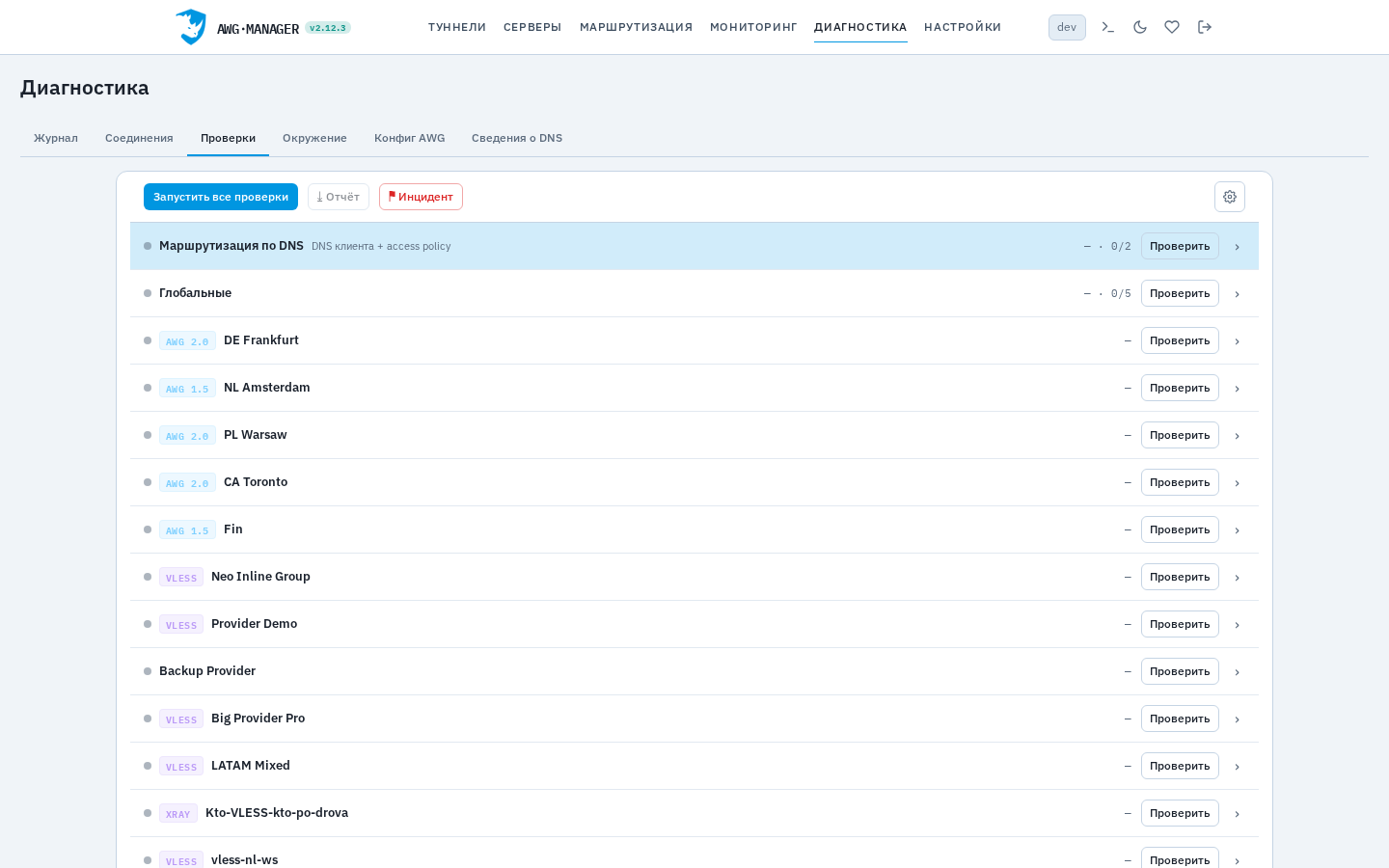Viewport: 1389px width, 868px height.
Task: Click the dev badge in header
Action: (1067, 27)
